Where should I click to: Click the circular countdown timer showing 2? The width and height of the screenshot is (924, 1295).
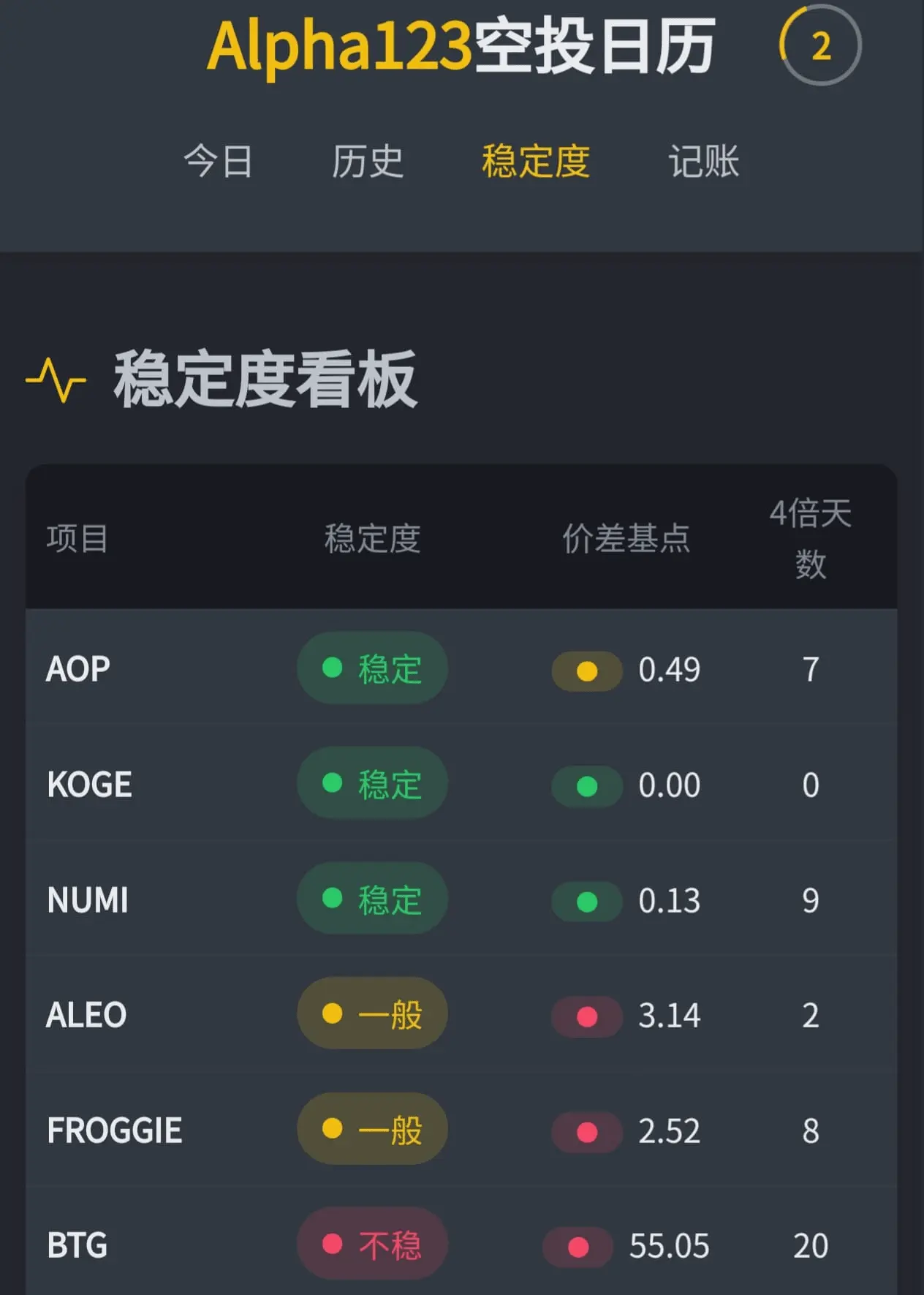820,46
